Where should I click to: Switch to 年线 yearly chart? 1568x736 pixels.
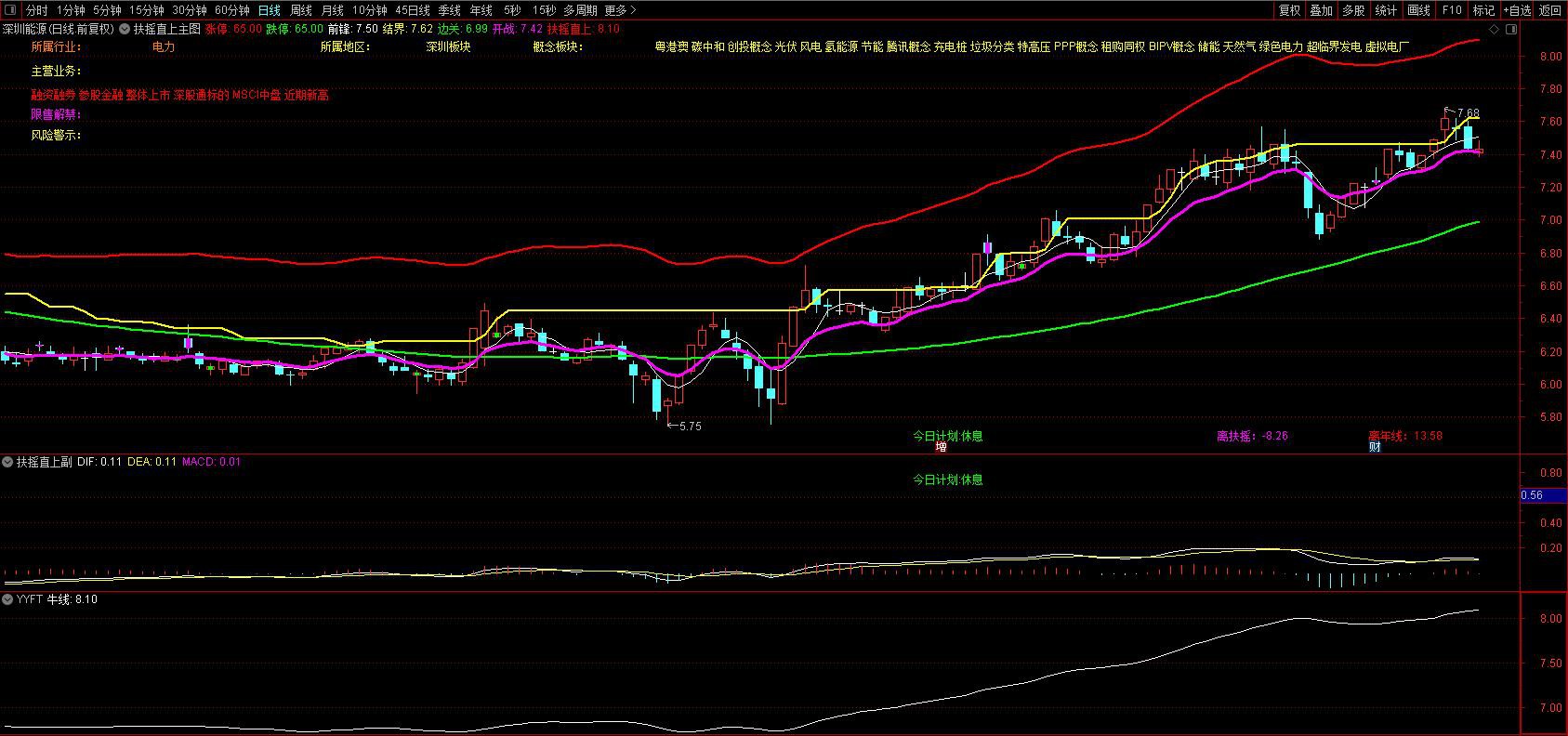[x=481, y=10]
